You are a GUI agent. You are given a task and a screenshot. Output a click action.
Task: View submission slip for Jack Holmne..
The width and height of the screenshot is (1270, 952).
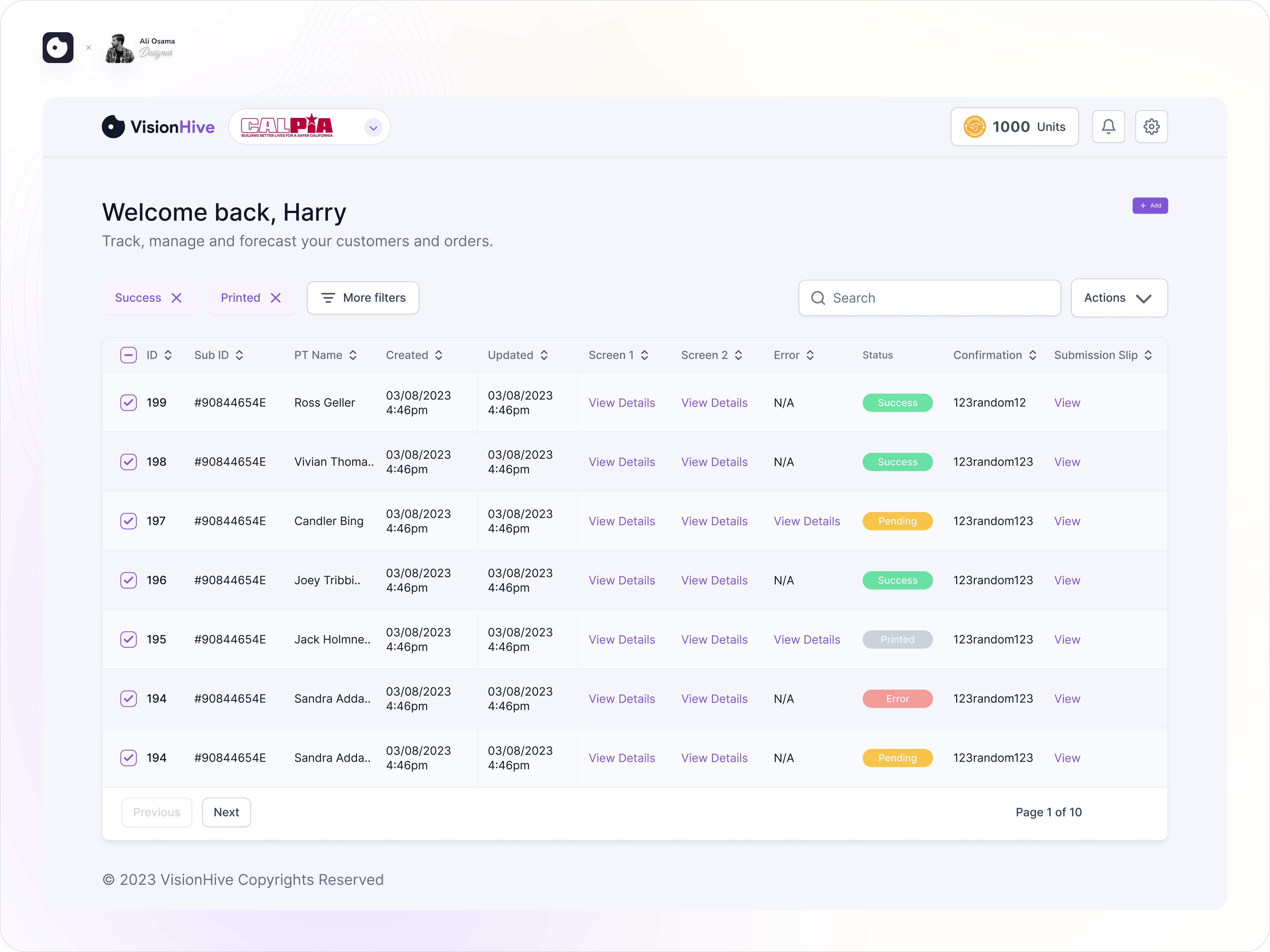(x=1067, y=639)
